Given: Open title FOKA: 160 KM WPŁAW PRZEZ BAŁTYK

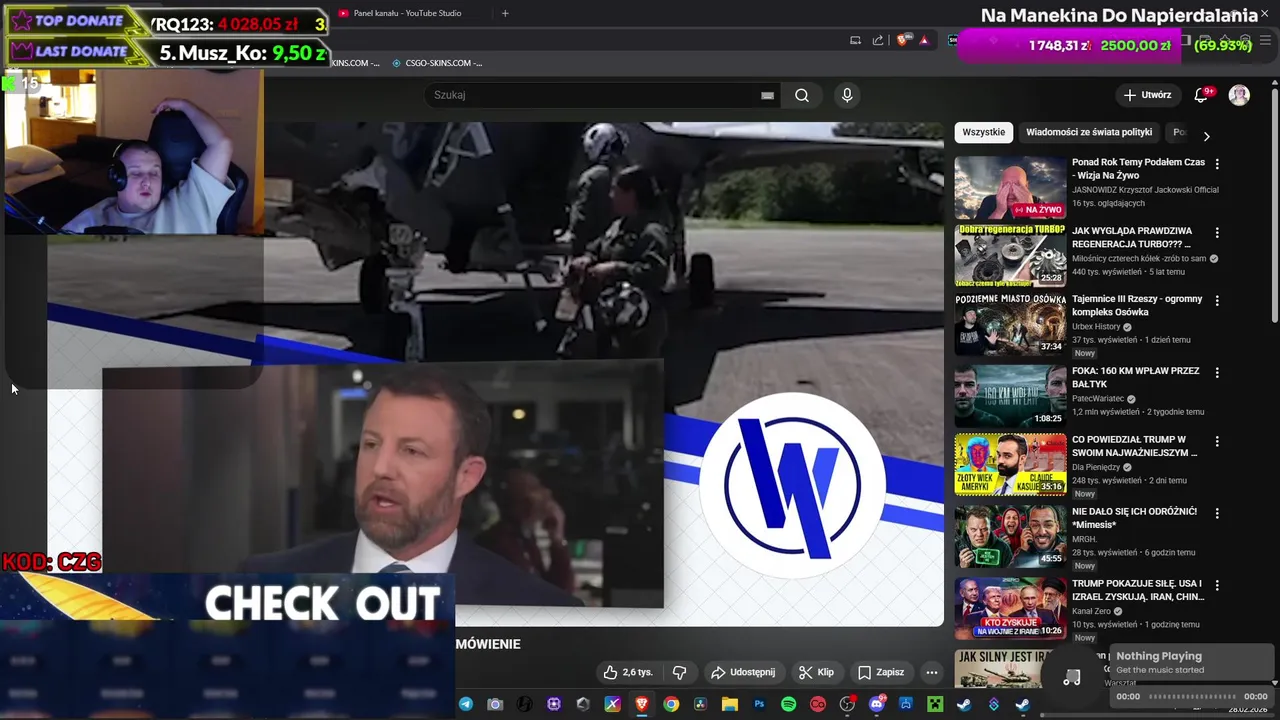Looking at the screenshot, I should coord(1136,377).
